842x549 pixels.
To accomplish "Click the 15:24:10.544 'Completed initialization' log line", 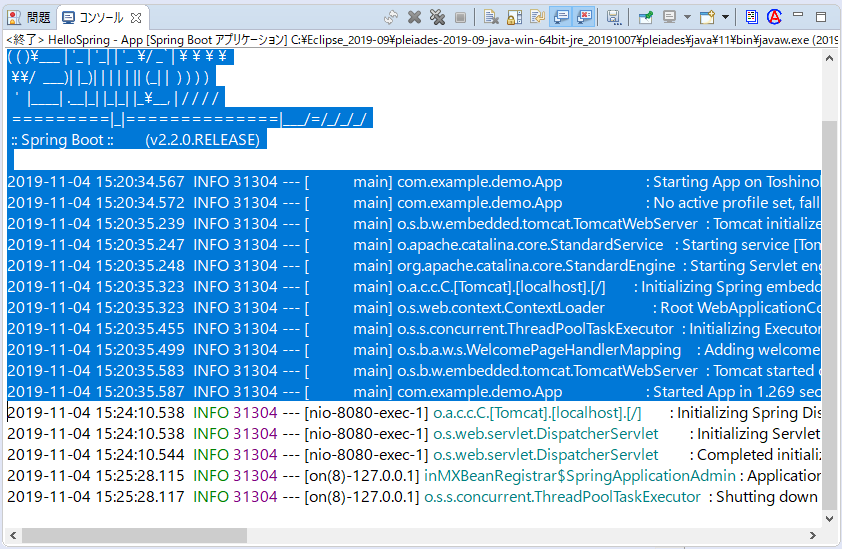I will coord(414,454).
